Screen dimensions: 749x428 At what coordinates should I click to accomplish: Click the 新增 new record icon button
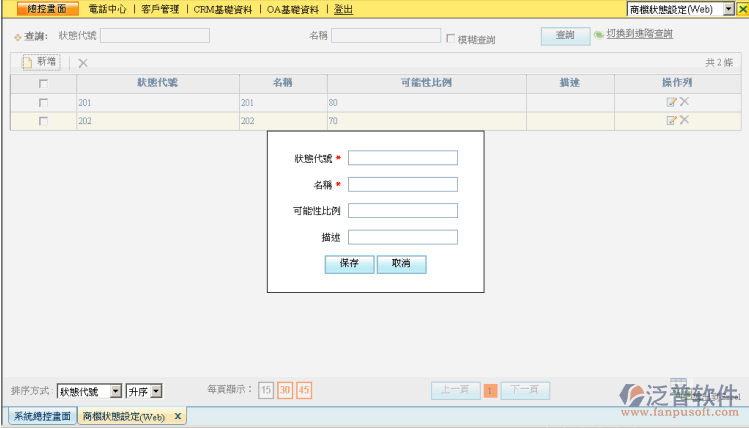point(40,62)
